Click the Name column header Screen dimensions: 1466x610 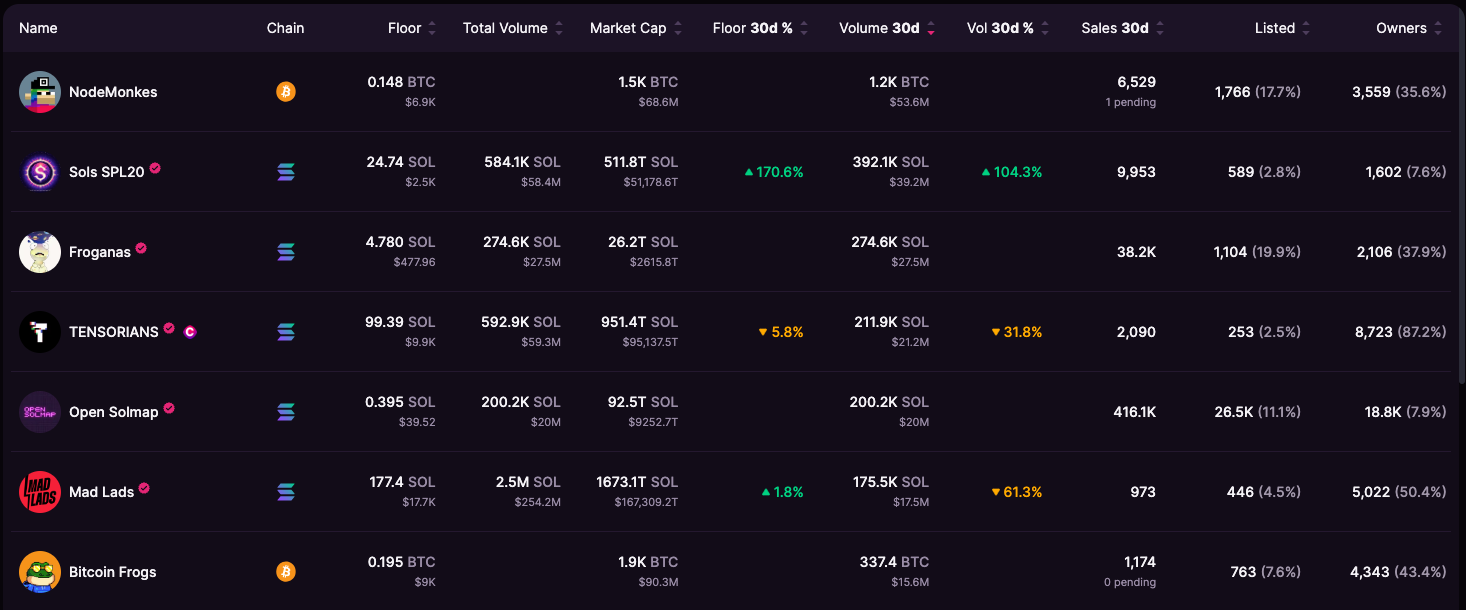click(x=38, y=28)
